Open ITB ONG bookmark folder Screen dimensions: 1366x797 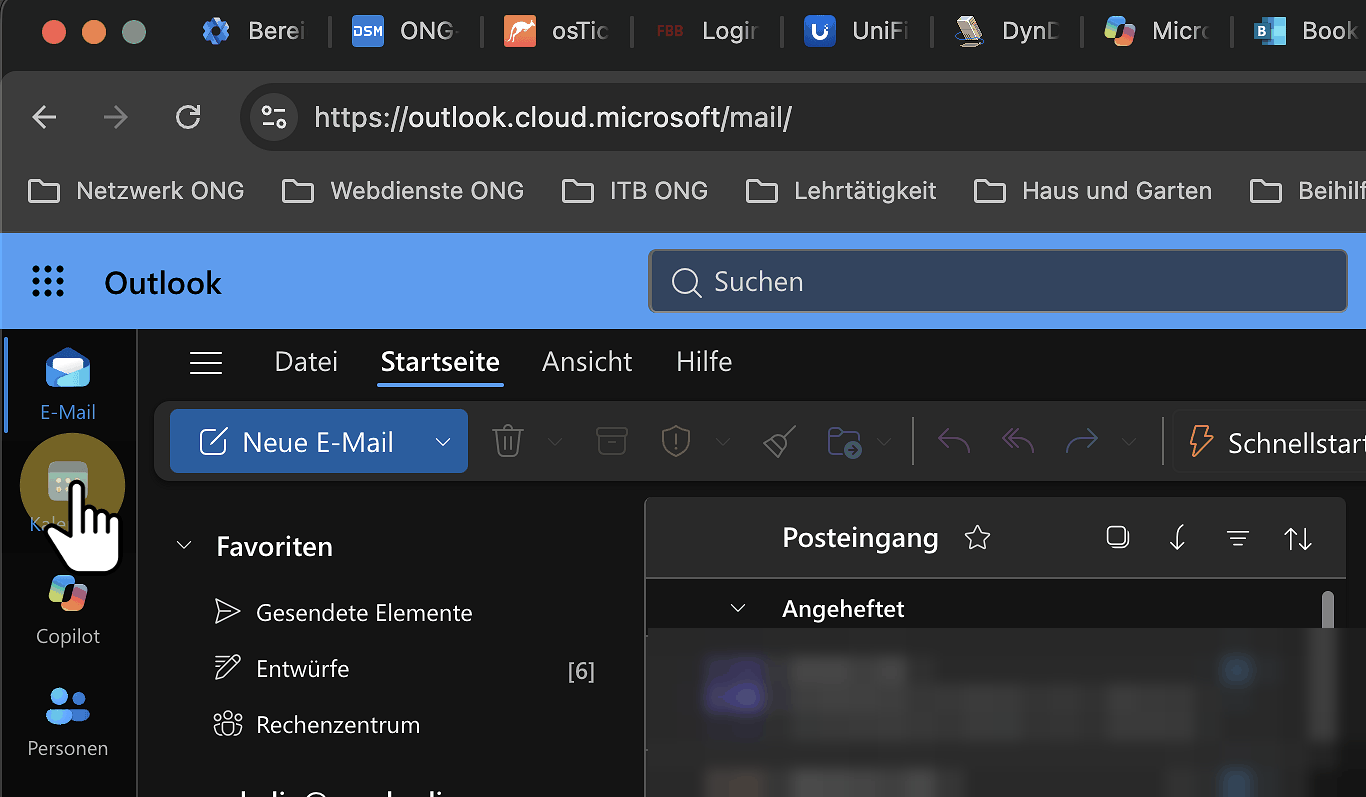(635, 190)
